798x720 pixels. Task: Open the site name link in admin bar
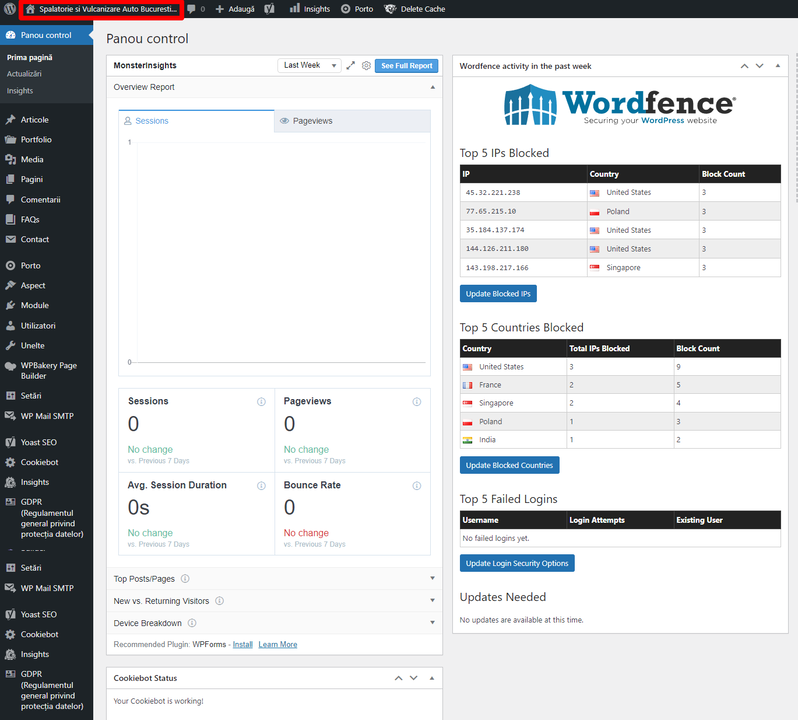point(101,9)
